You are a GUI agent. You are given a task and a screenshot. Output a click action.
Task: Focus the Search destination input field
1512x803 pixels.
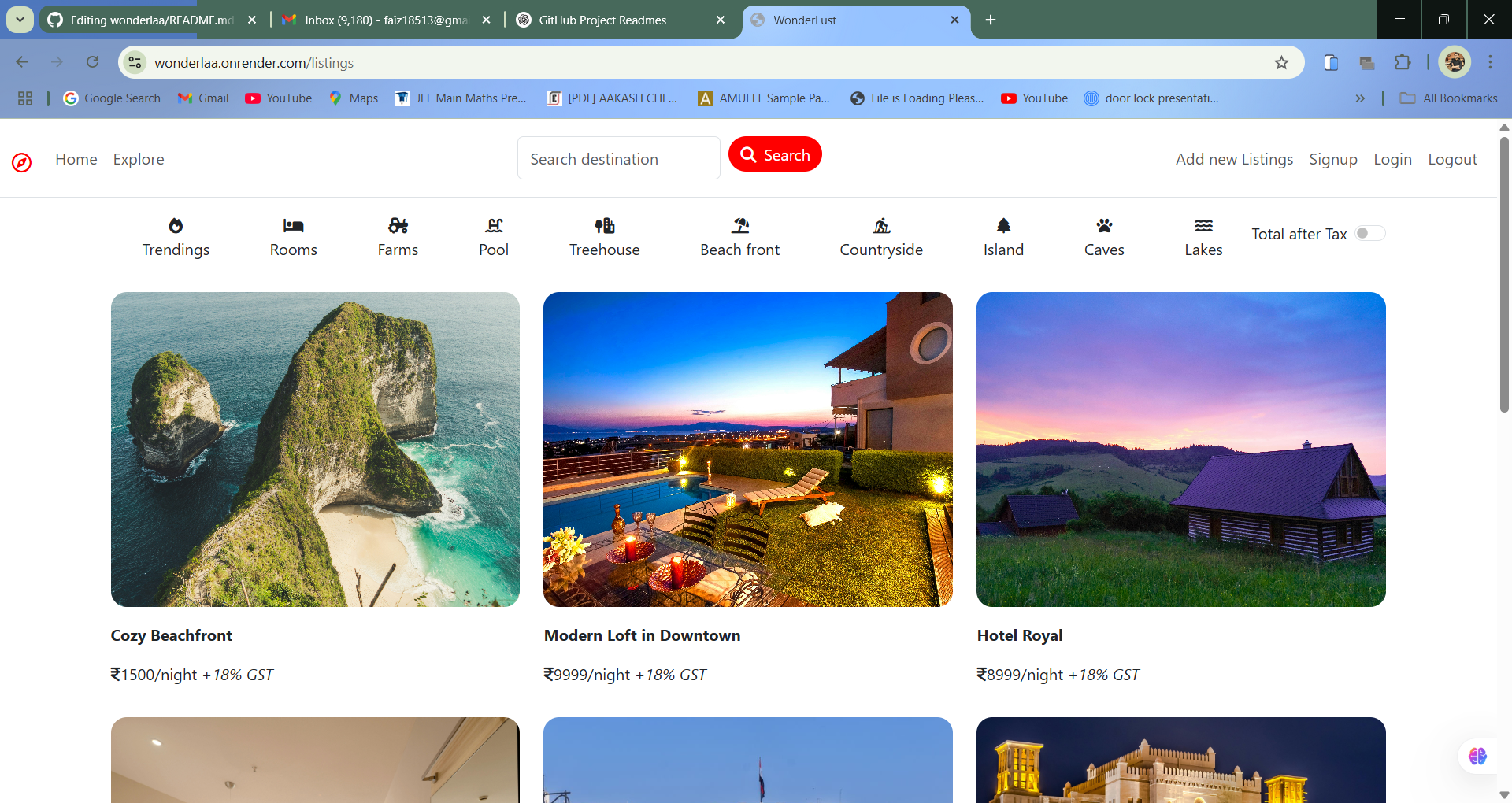coord(619,158)
